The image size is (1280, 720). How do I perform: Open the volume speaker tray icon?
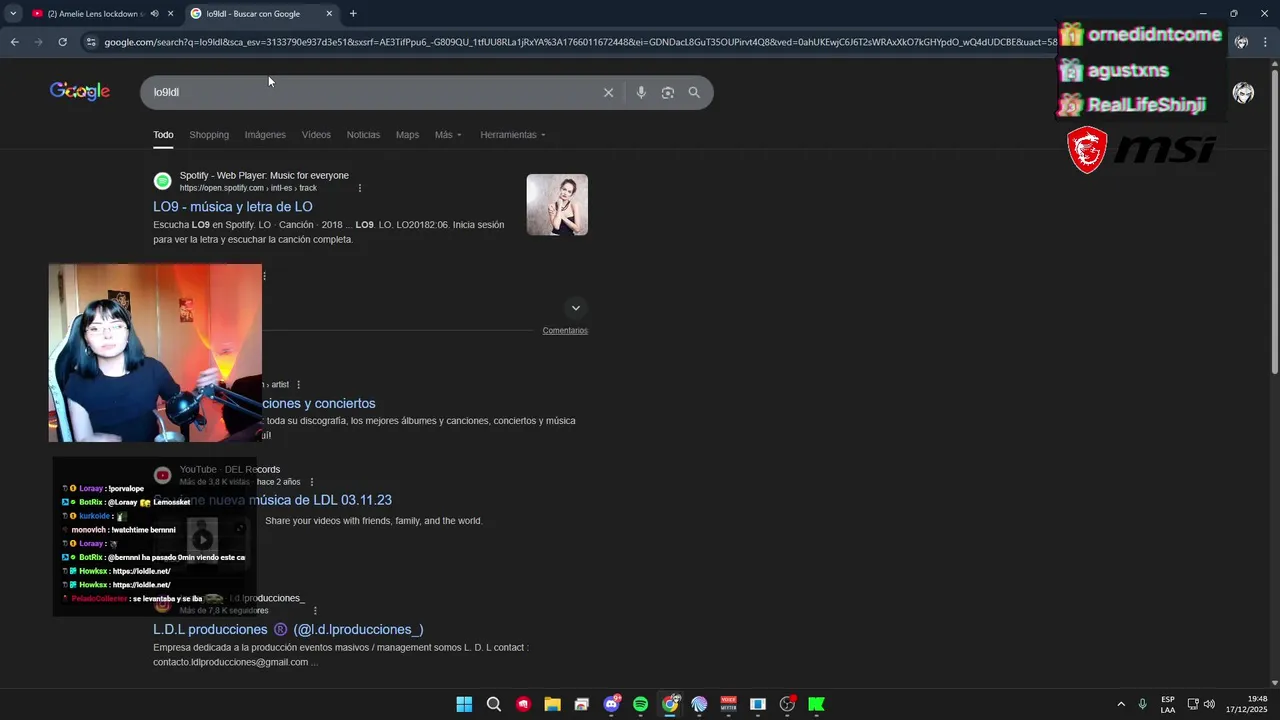(x=1209, y=704)
